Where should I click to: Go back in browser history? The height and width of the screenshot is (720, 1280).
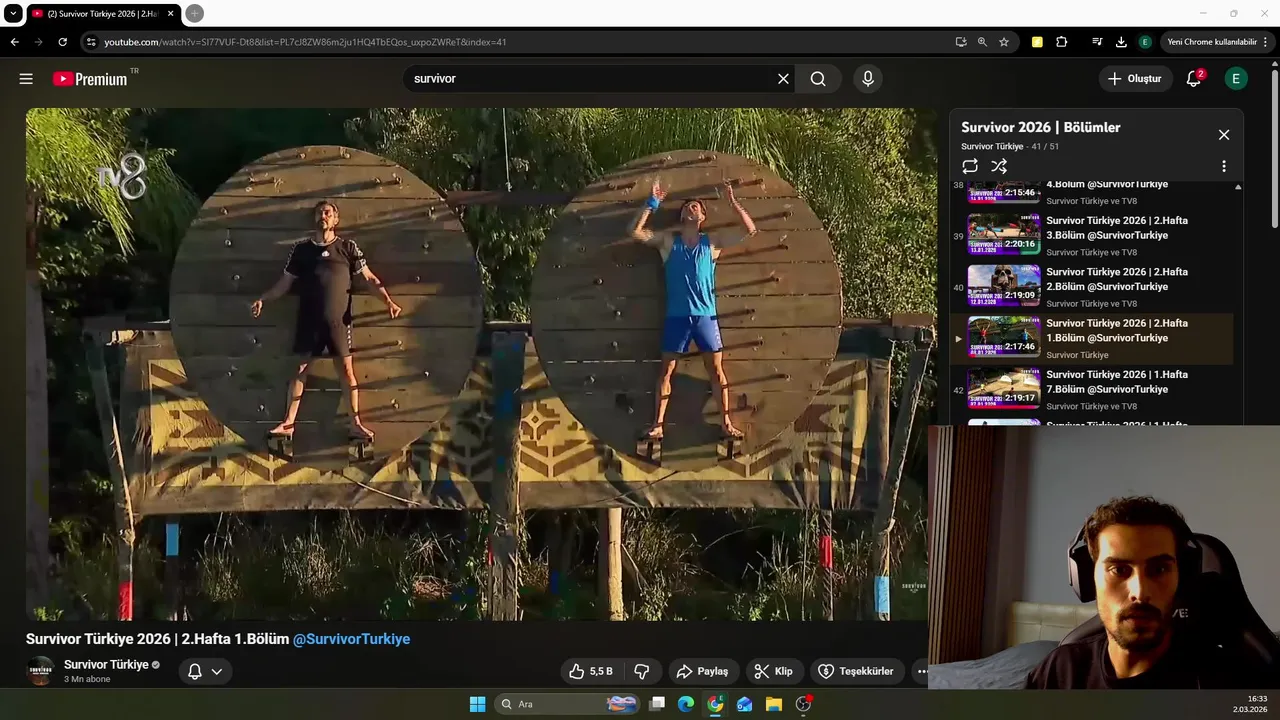[x=14, y=42]
